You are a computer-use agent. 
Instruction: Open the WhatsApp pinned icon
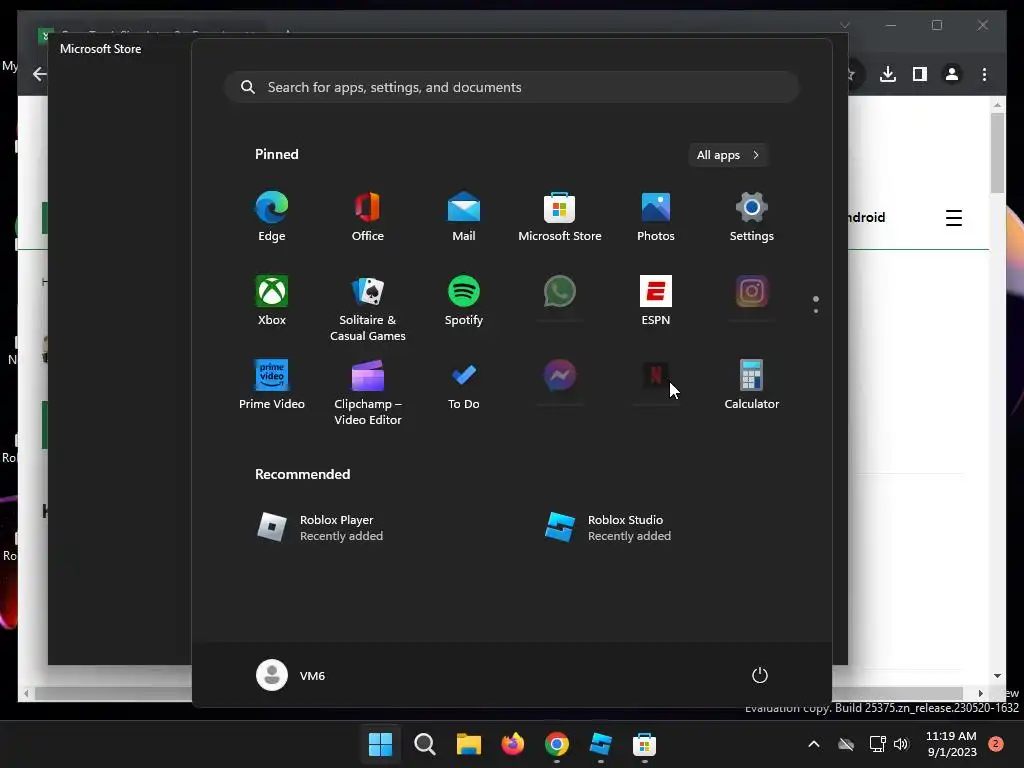click(x=560, y=292)
